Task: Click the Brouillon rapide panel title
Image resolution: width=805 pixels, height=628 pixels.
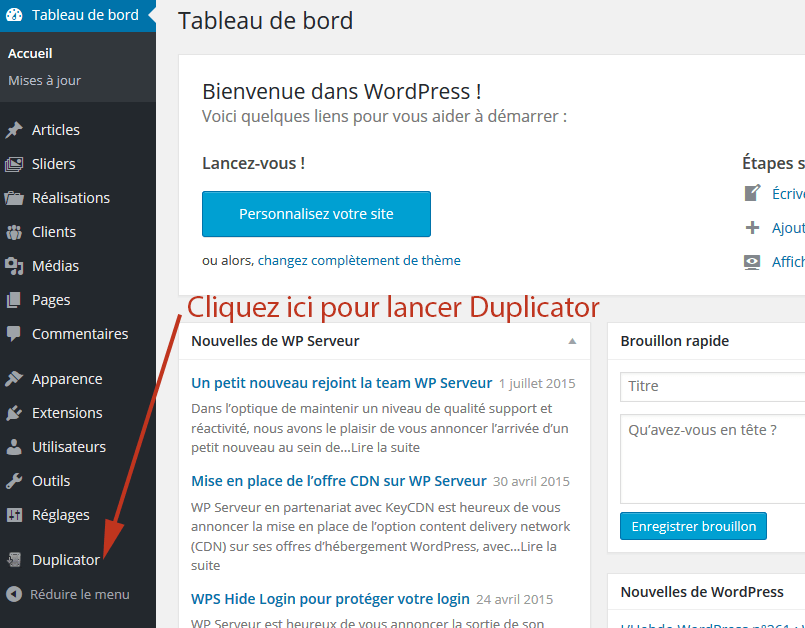Action: tap(675, 341)
